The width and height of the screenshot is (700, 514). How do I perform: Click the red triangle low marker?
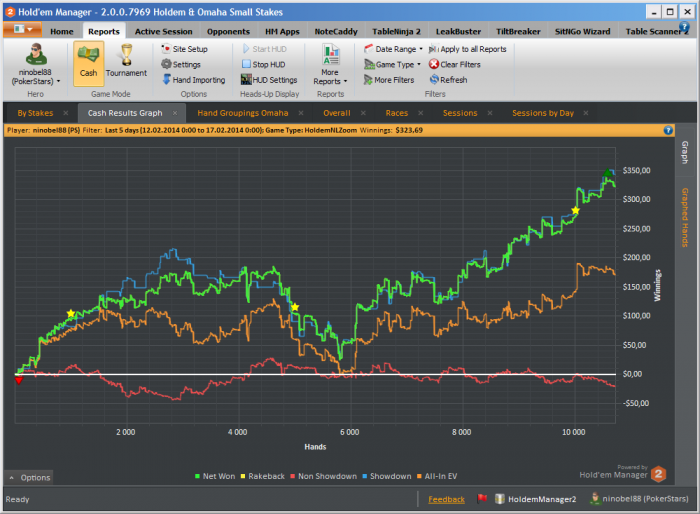pyautogui.click(x=19, y=380)
